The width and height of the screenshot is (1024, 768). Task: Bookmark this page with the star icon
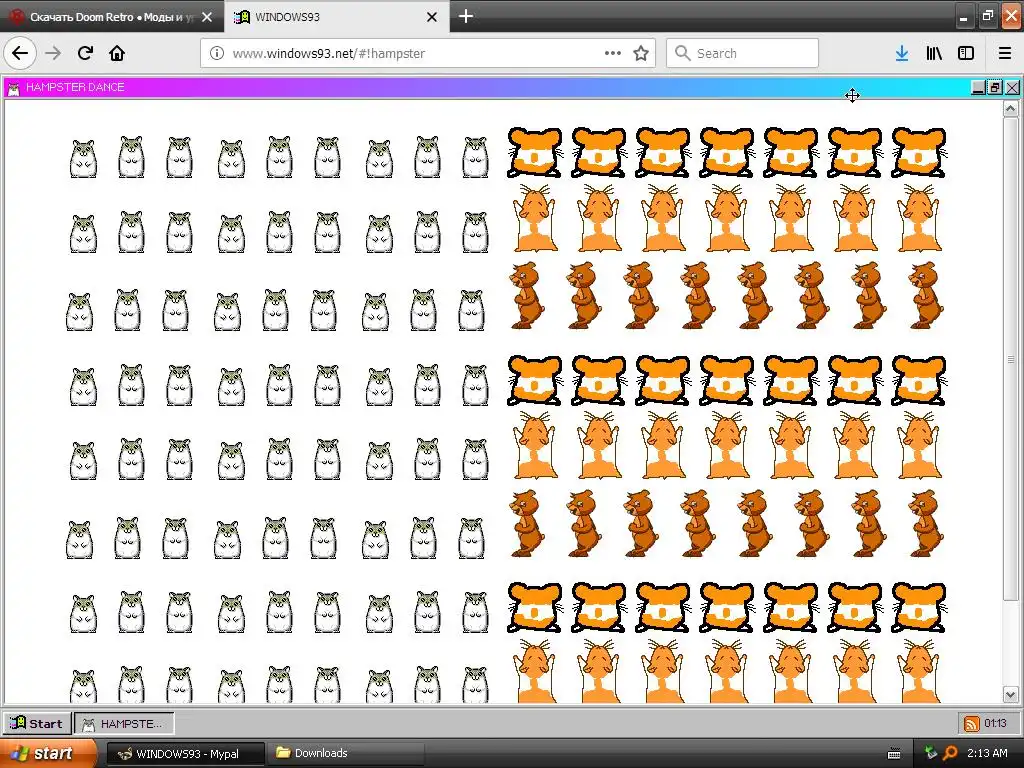(x=641, y=53)
